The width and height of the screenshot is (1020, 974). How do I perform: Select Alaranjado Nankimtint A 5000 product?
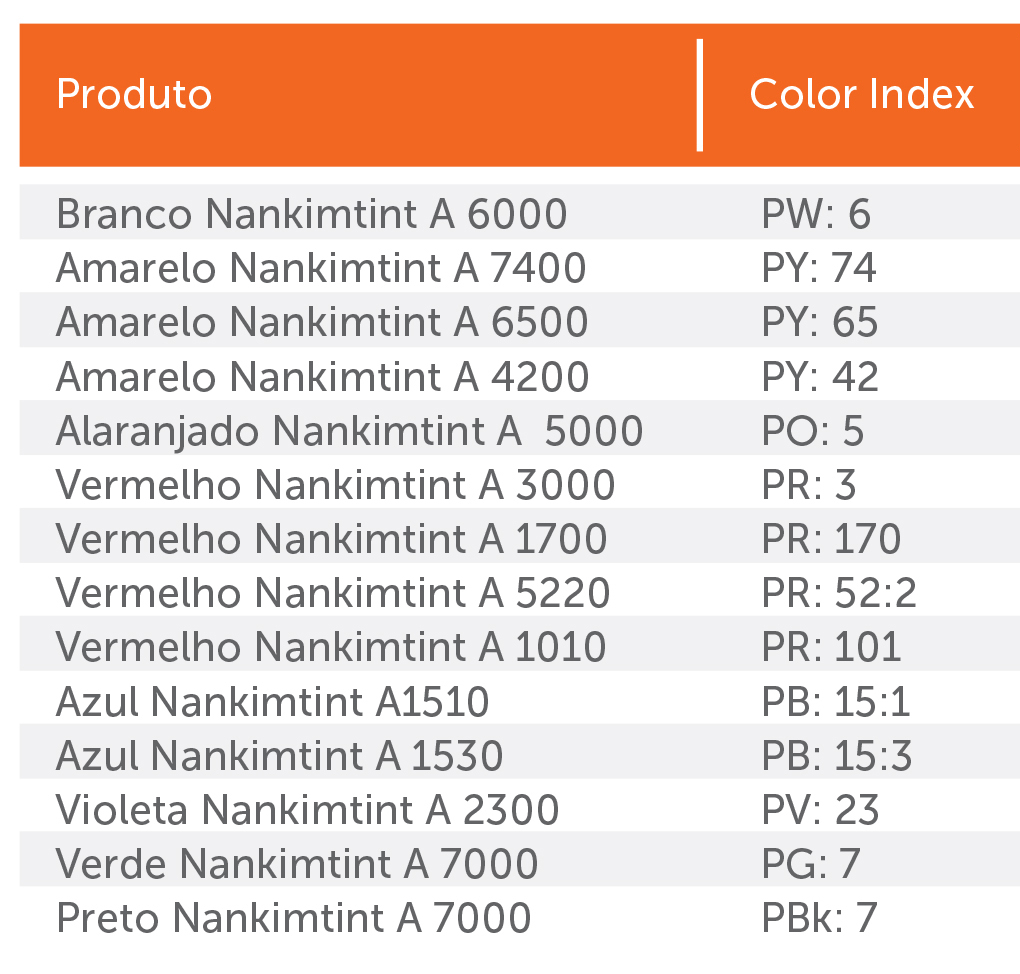349,431
